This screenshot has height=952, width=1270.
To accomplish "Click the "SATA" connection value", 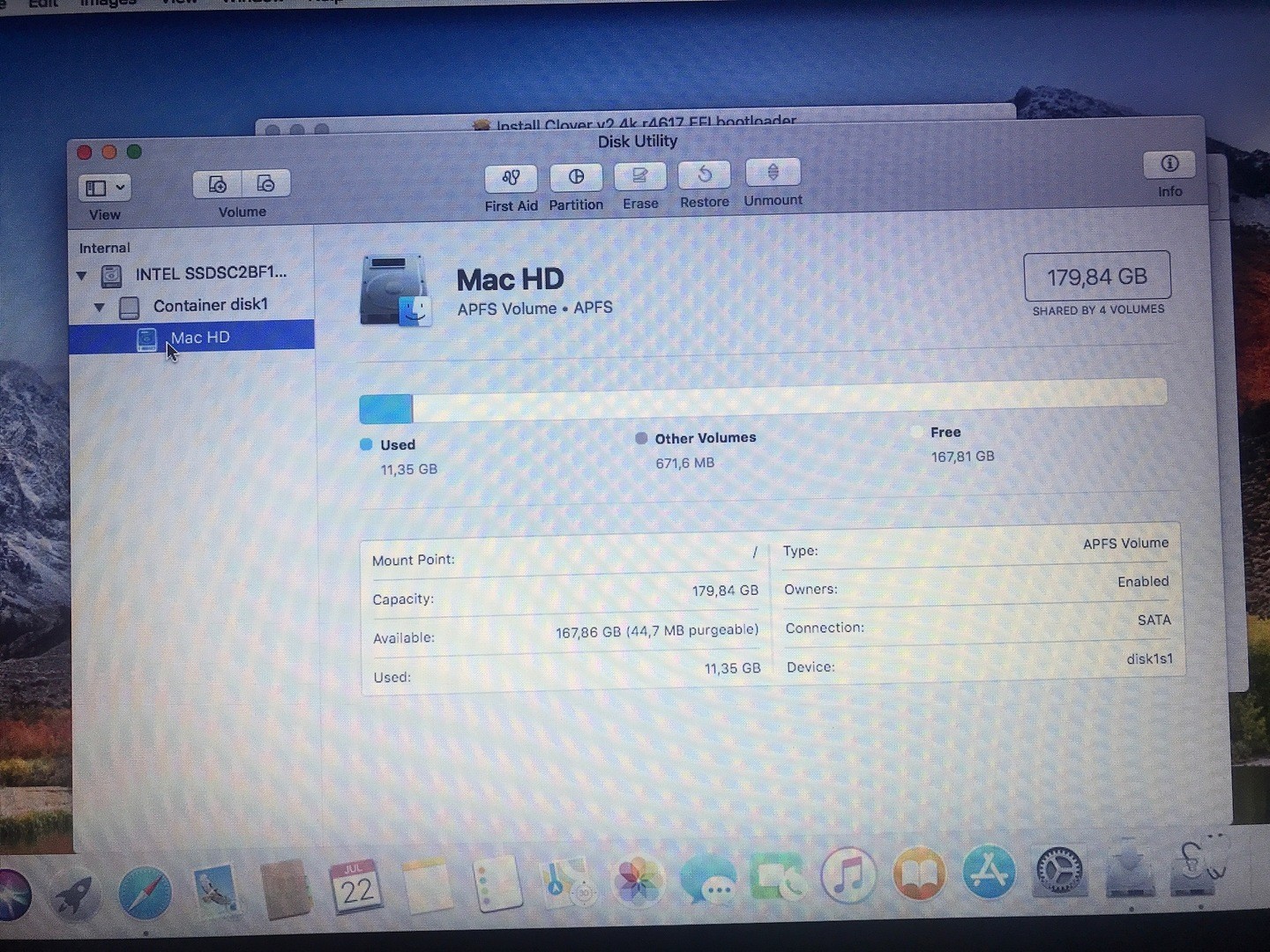I will click(x=1154, y=621).
